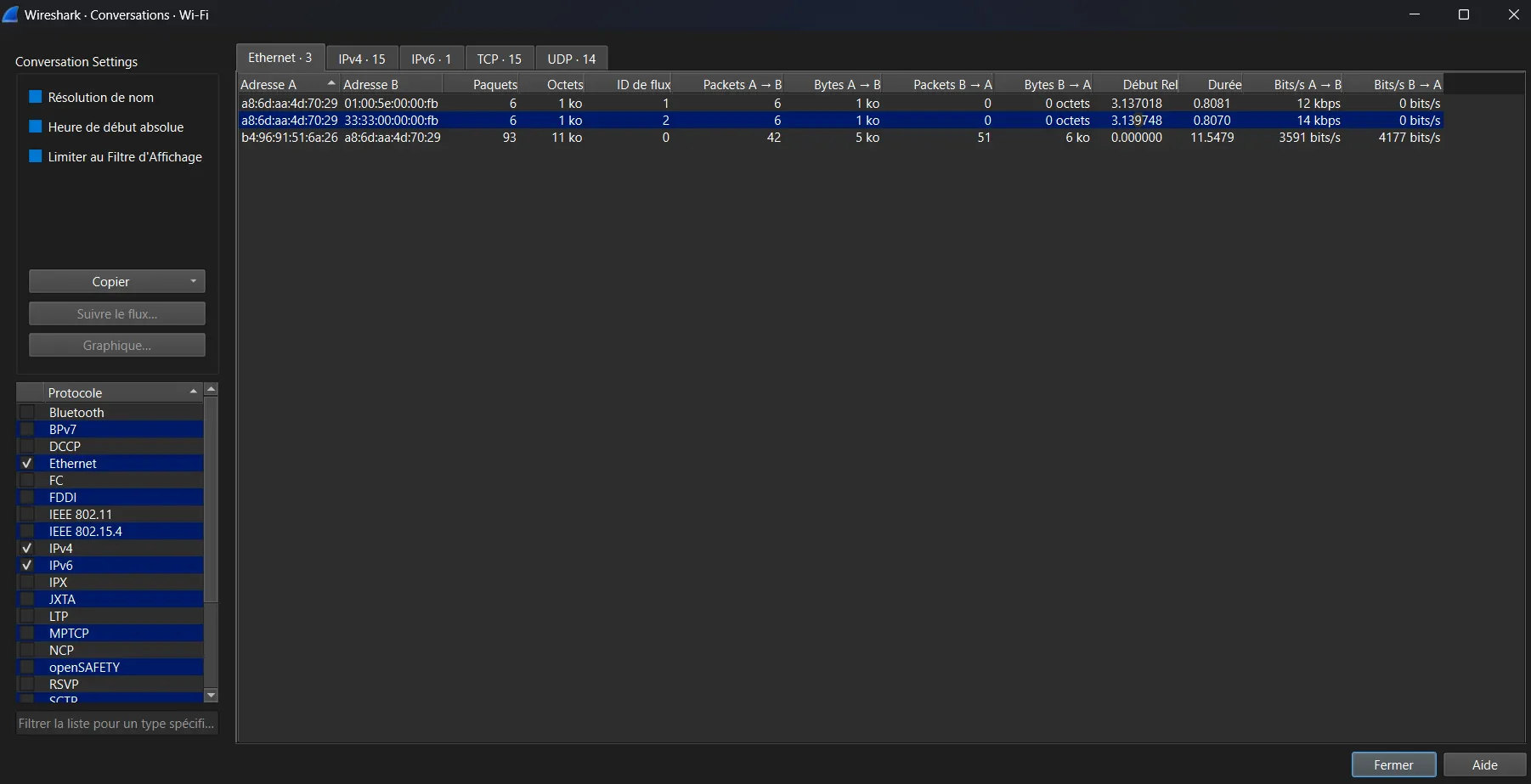Image resolution: width=1531 pixels, height=784 pixels.
Task: Maximize the Conversations window
Action: [x=1463, y=14]
